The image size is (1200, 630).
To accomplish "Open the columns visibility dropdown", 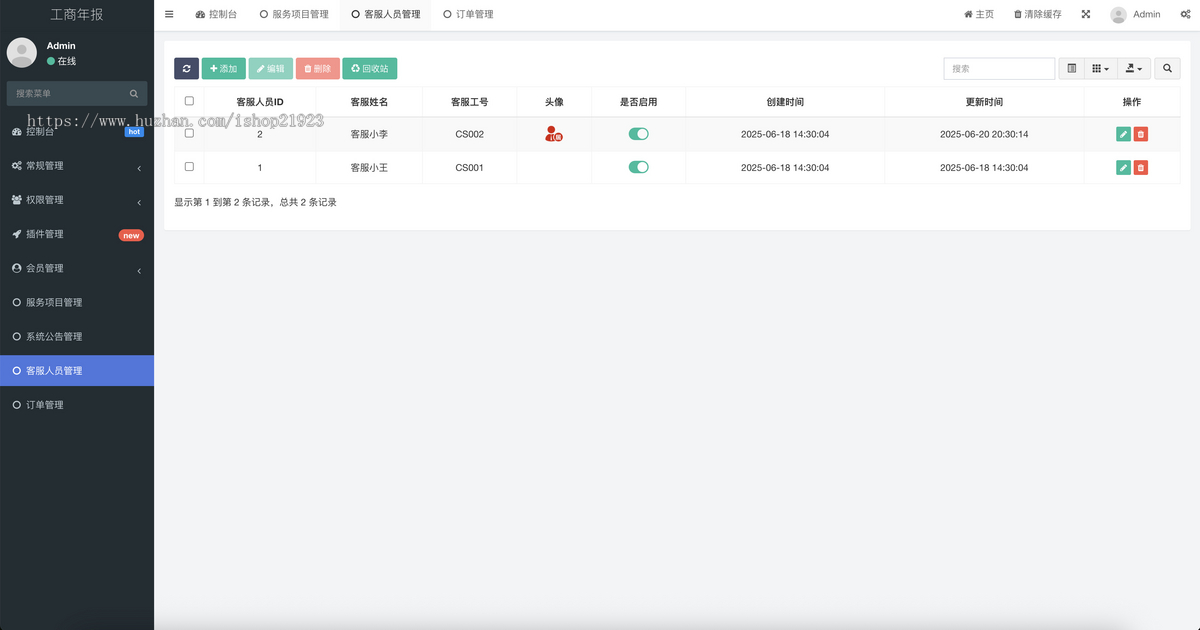I will 1100,68.
